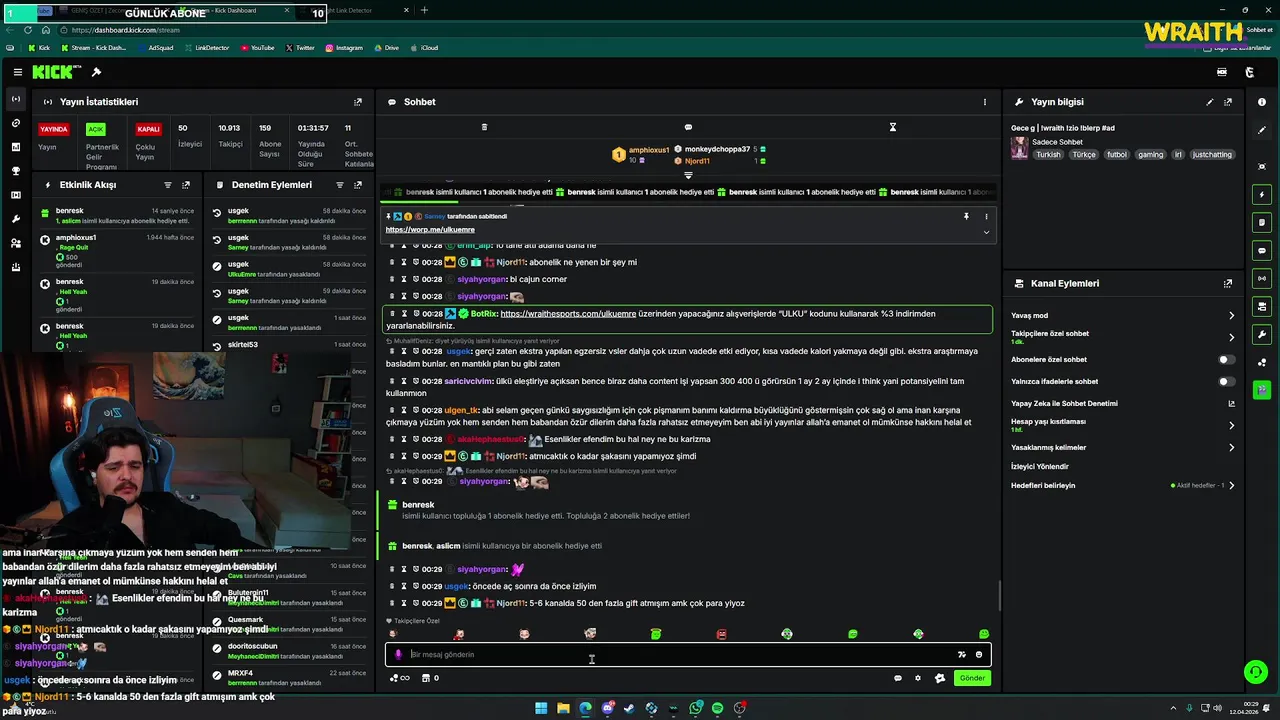Click the moderation hammer icon next to Kick logo

96,72
